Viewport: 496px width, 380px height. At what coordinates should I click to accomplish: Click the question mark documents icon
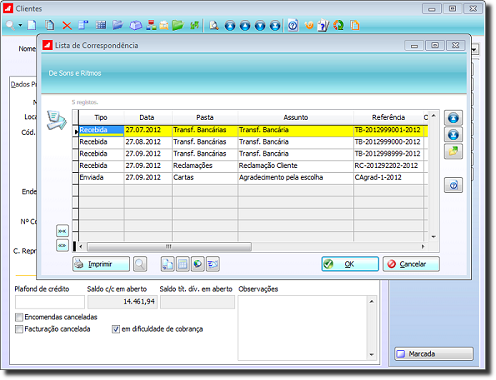tap(323, 25)
